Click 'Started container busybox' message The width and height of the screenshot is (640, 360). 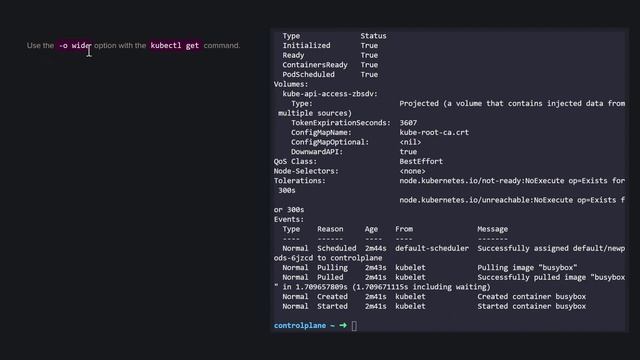[x=531, y=306]
